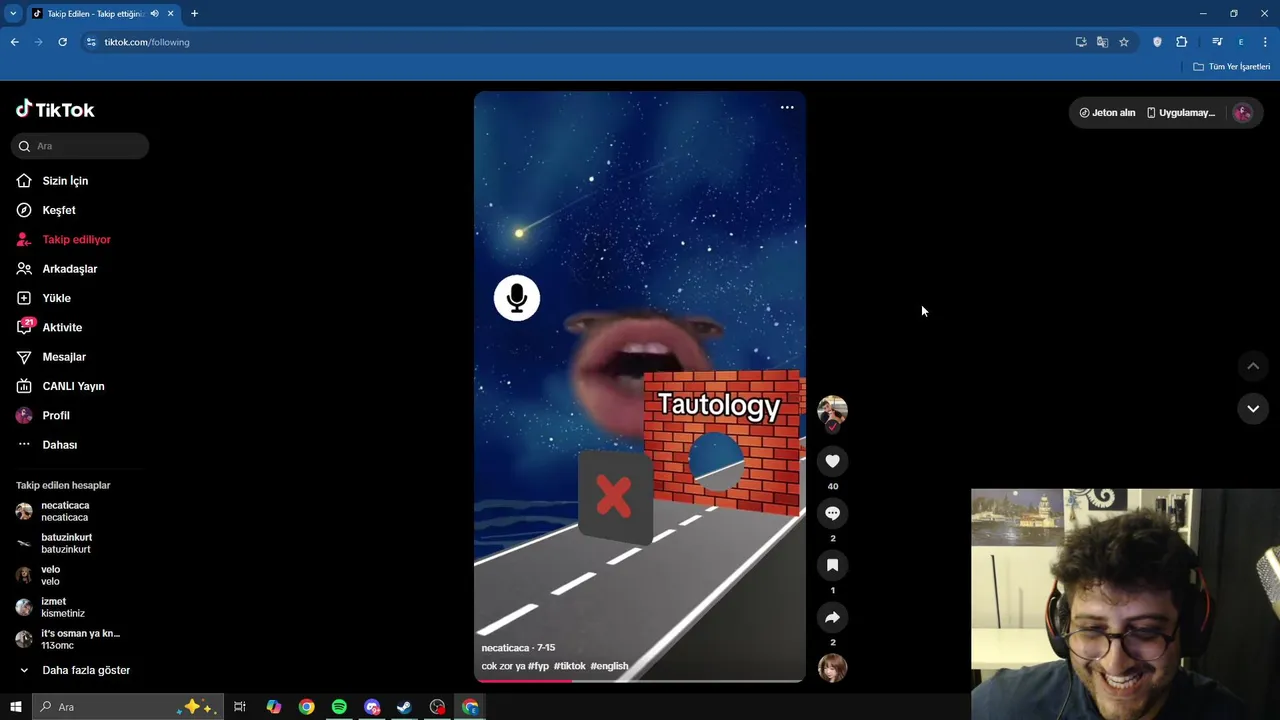The width and height of the screenshot is (1280, 720).
Task: Open the Extensions puzzle menu
Action: pyautogui.click(x=1181, y=42)
